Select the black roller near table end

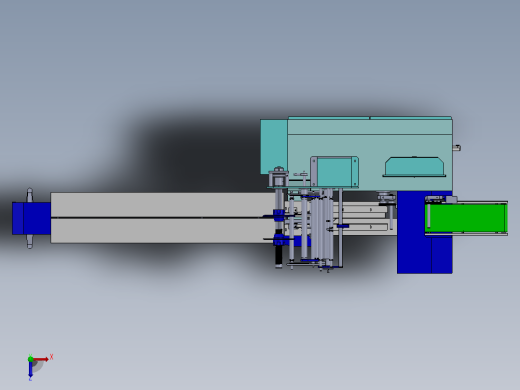click(279, 257)
